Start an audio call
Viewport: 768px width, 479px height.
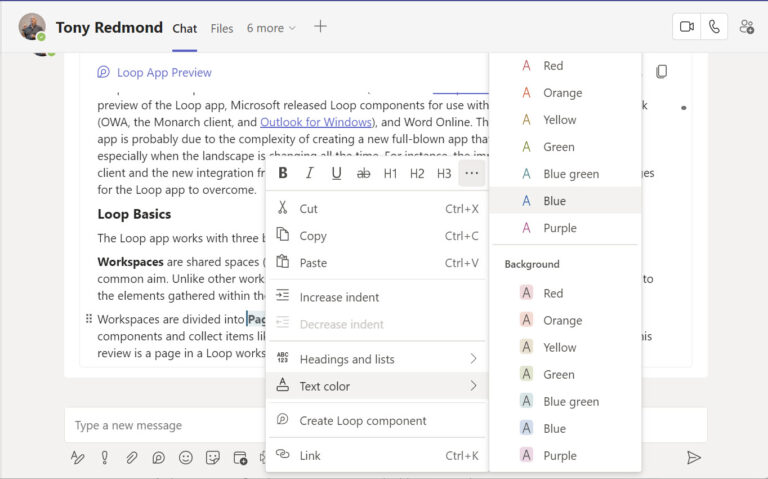point(714,27)
